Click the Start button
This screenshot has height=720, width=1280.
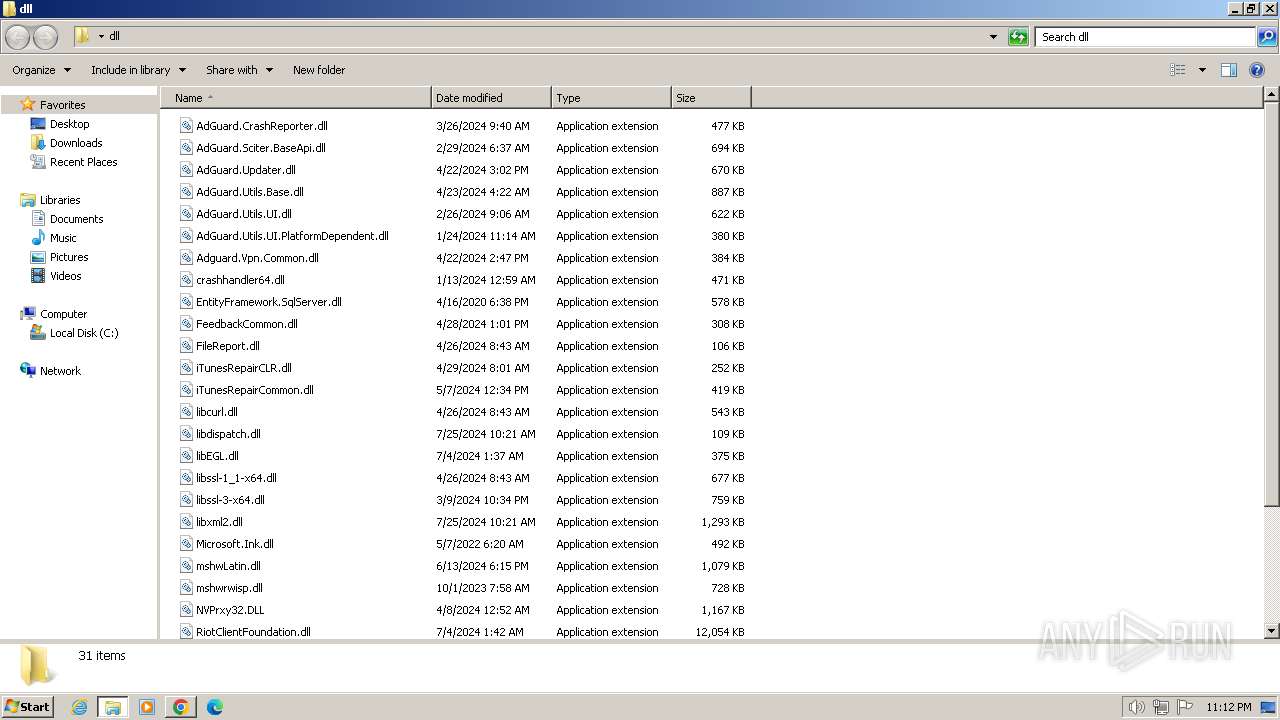pyautogui.click(x=27, y=707)
